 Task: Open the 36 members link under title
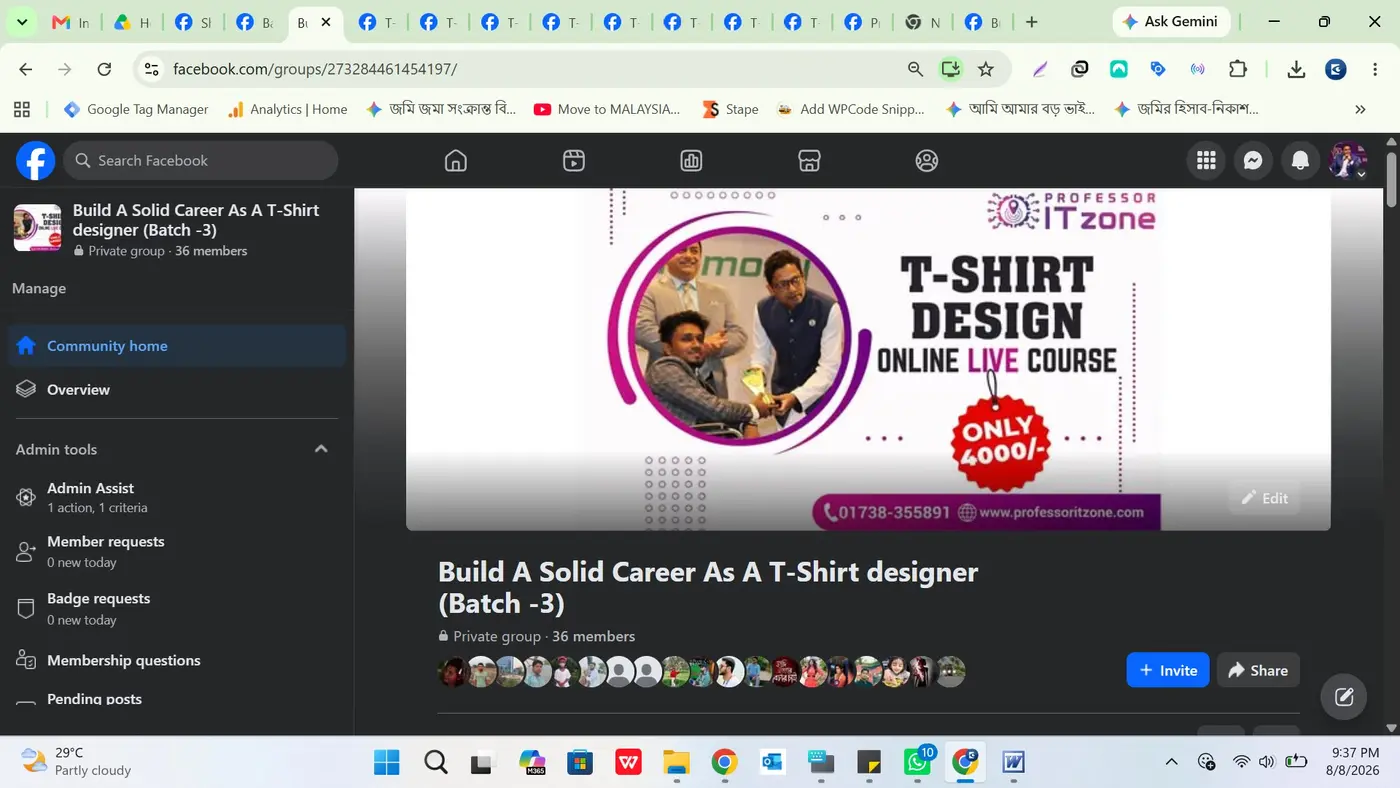[593, 636]
